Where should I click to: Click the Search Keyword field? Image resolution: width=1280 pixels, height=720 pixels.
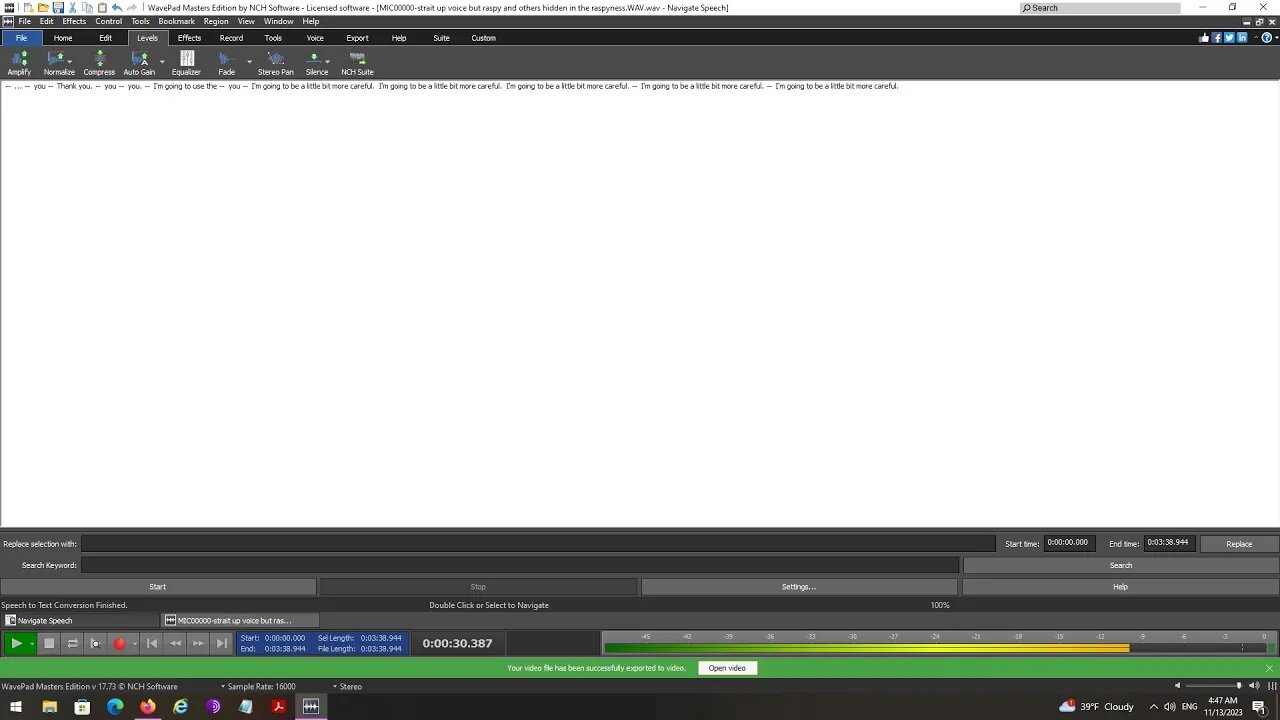tap(520, 565)
